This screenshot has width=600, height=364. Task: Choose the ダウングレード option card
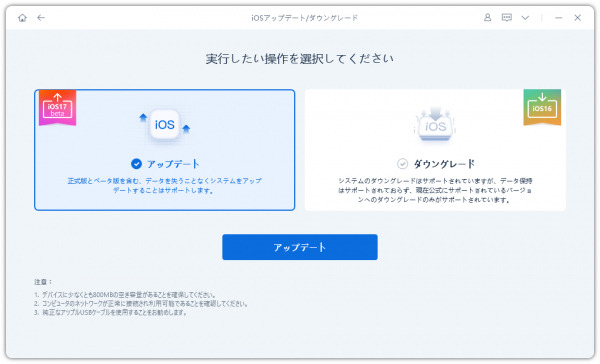tap(435, 150)
